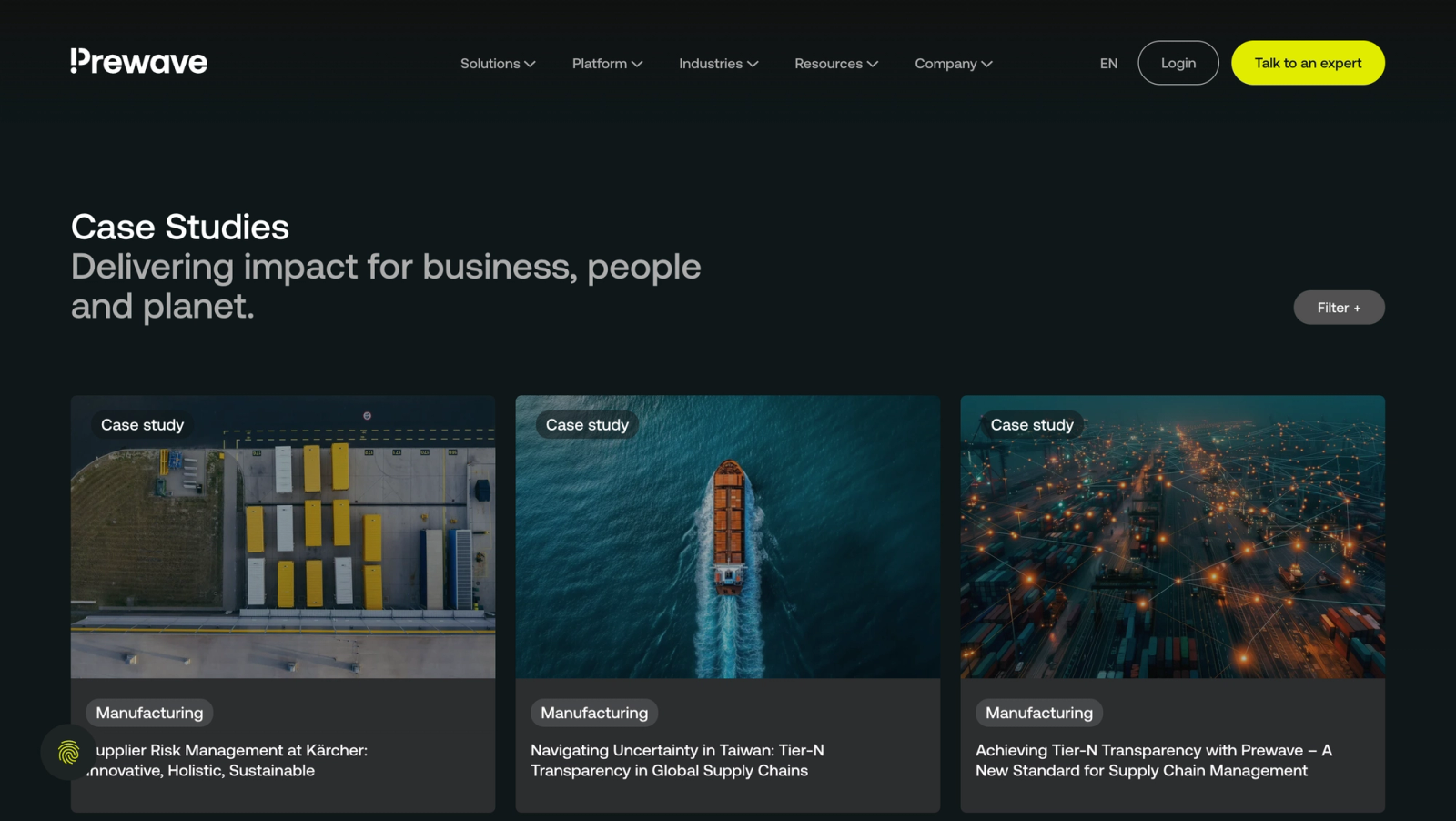The height and width of the screenshot is (821, 1456).
Task: Open the Industries dropdown menu
Action: coord(718,64)
